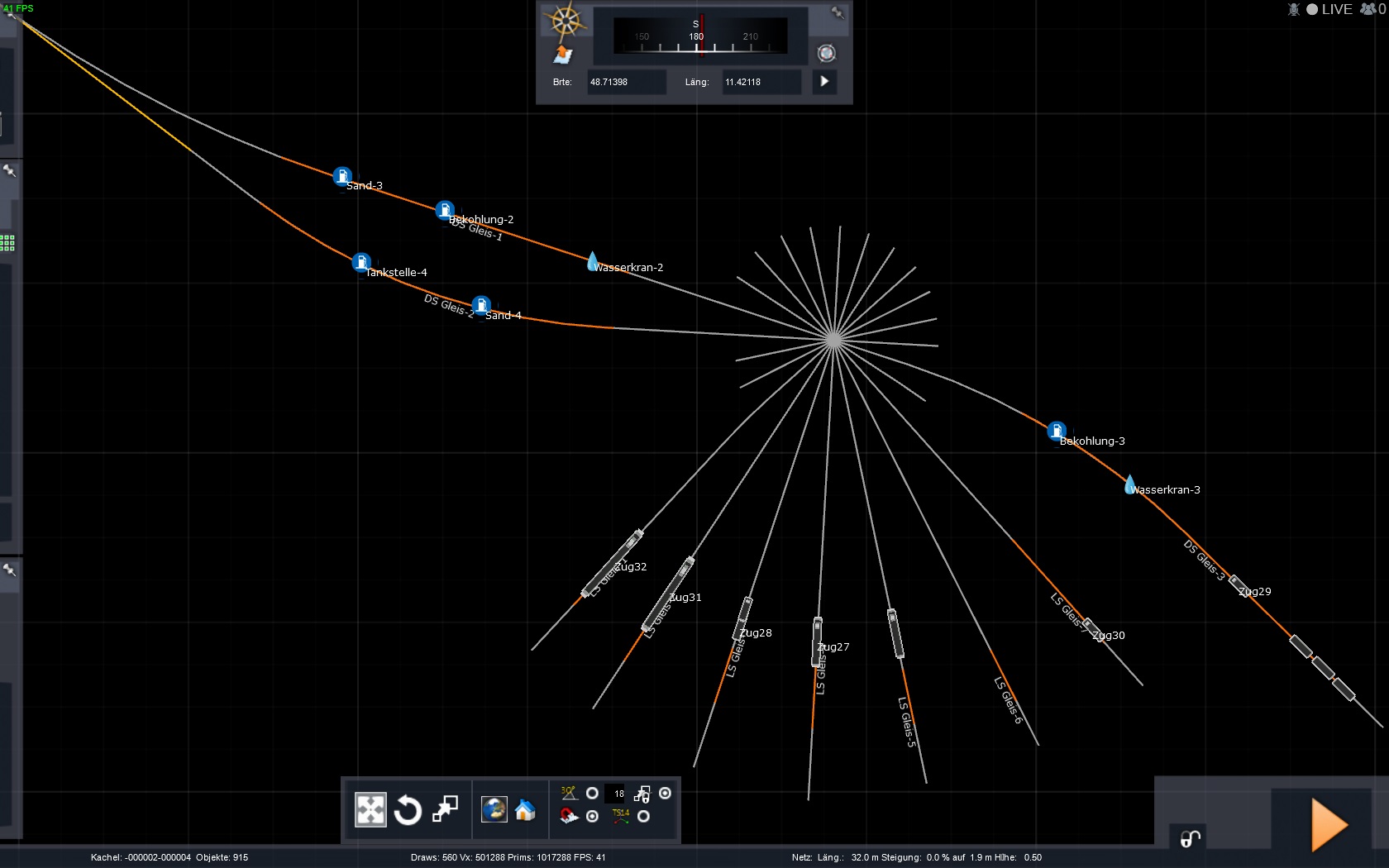Toggle the TS14 axis gizmo radio button
Screen dimensions: 1389x868
(x=643, y=817)
